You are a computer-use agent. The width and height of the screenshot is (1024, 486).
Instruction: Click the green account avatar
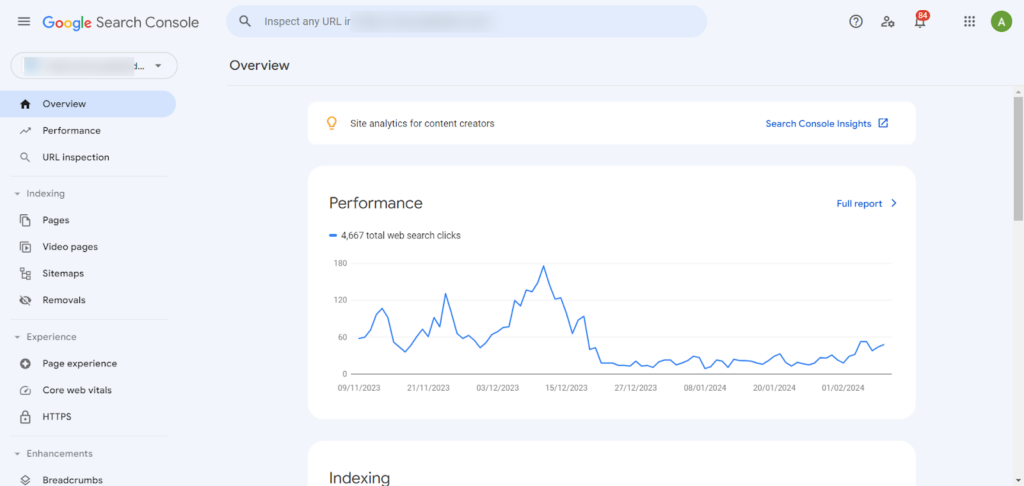tap(1001, 22)
